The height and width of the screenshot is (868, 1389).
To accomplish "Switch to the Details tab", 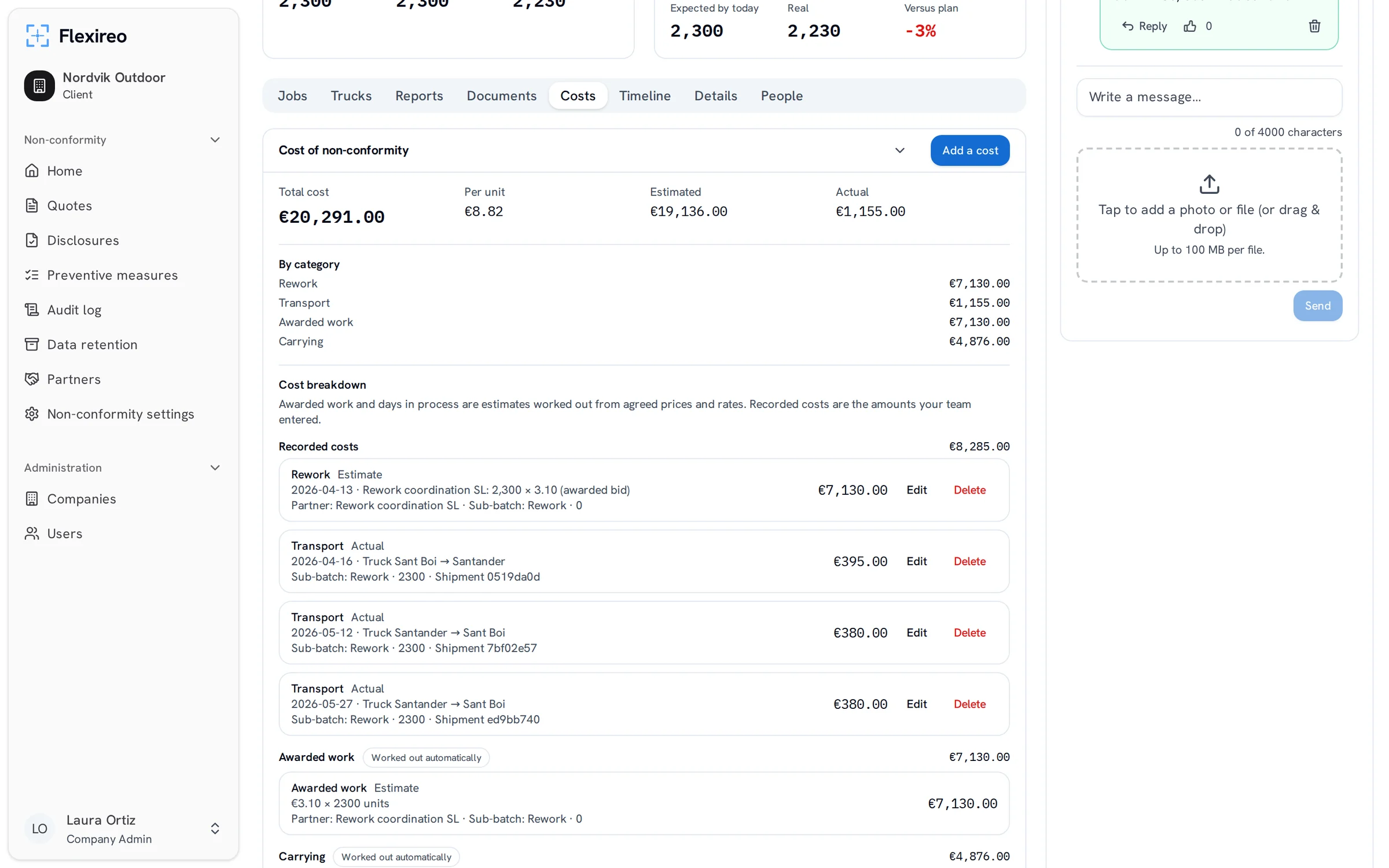I will click(x=715, y=95).
